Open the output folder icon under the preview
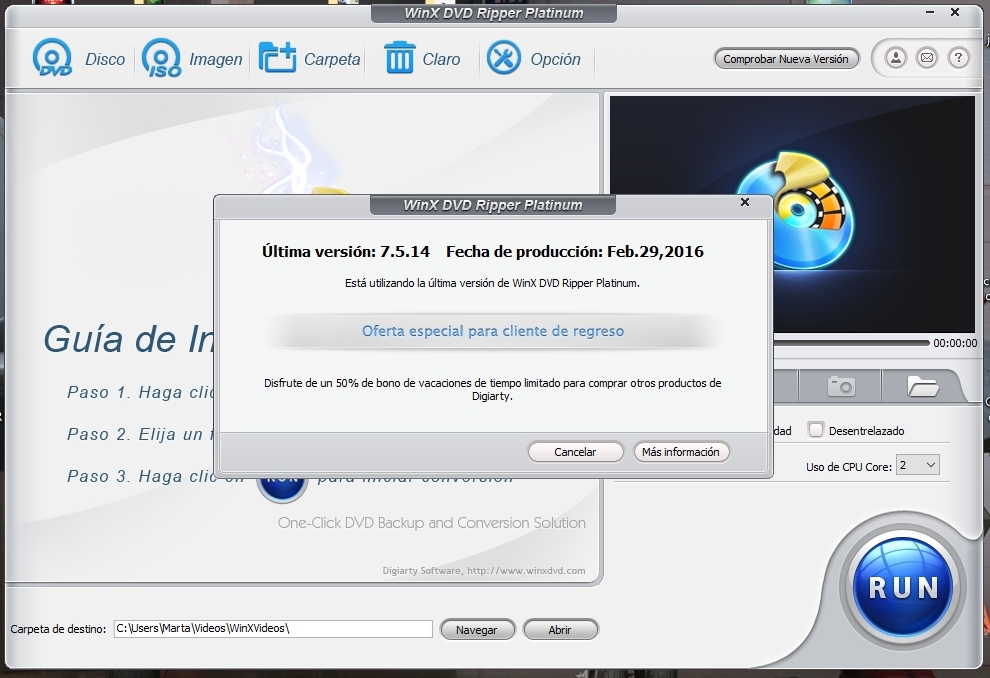The image size is (990, 678). point(922,386)
